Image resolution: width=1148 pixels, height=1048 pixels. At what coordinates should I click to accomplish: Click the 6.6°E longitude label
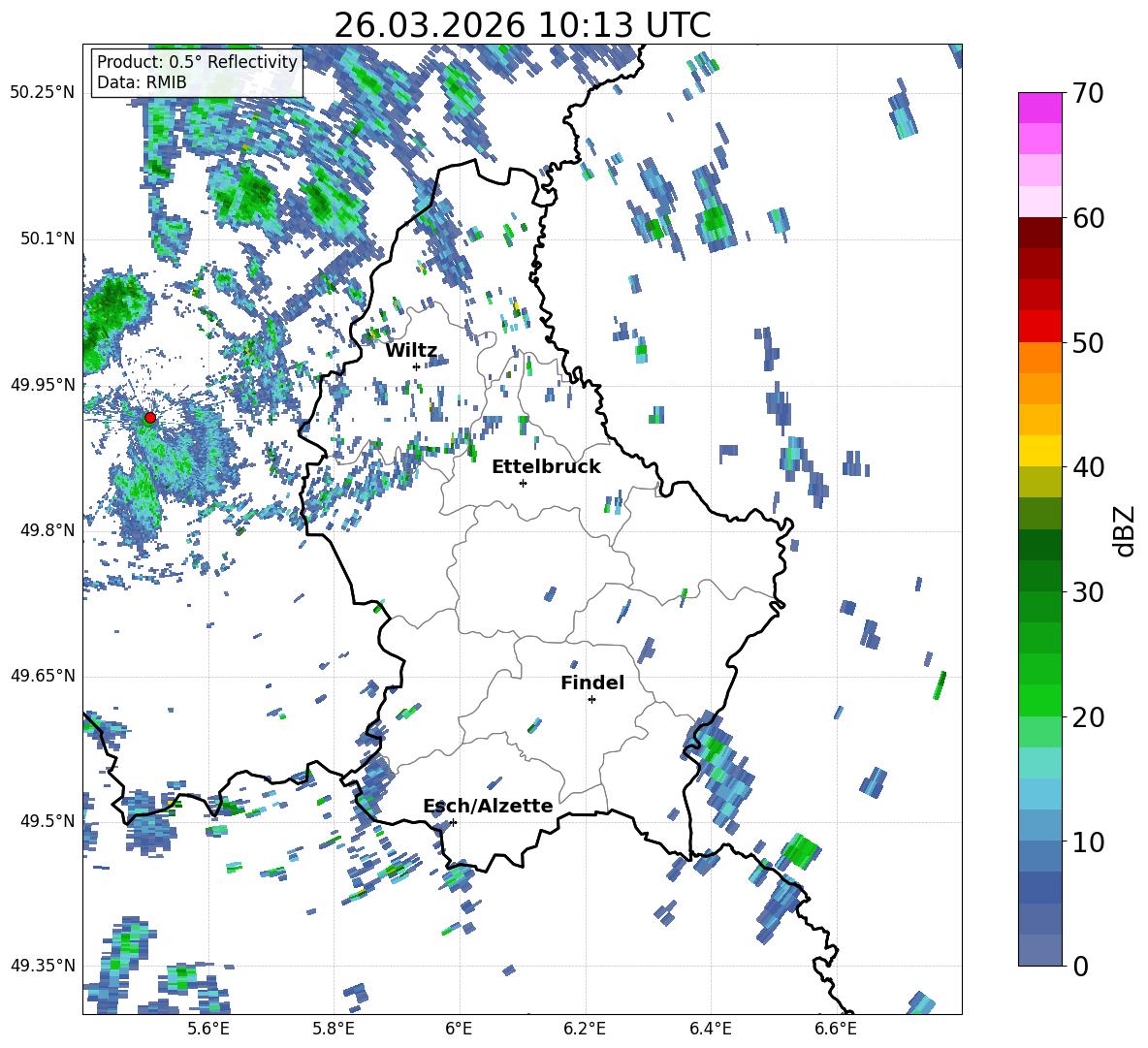836,1029
